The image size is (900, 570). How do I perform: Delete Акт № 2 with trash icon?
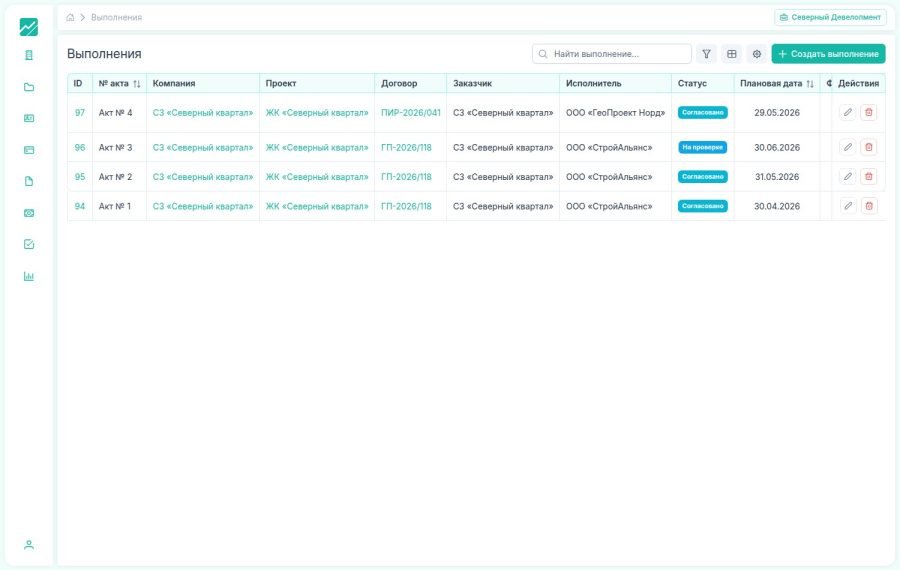(869, 177)
